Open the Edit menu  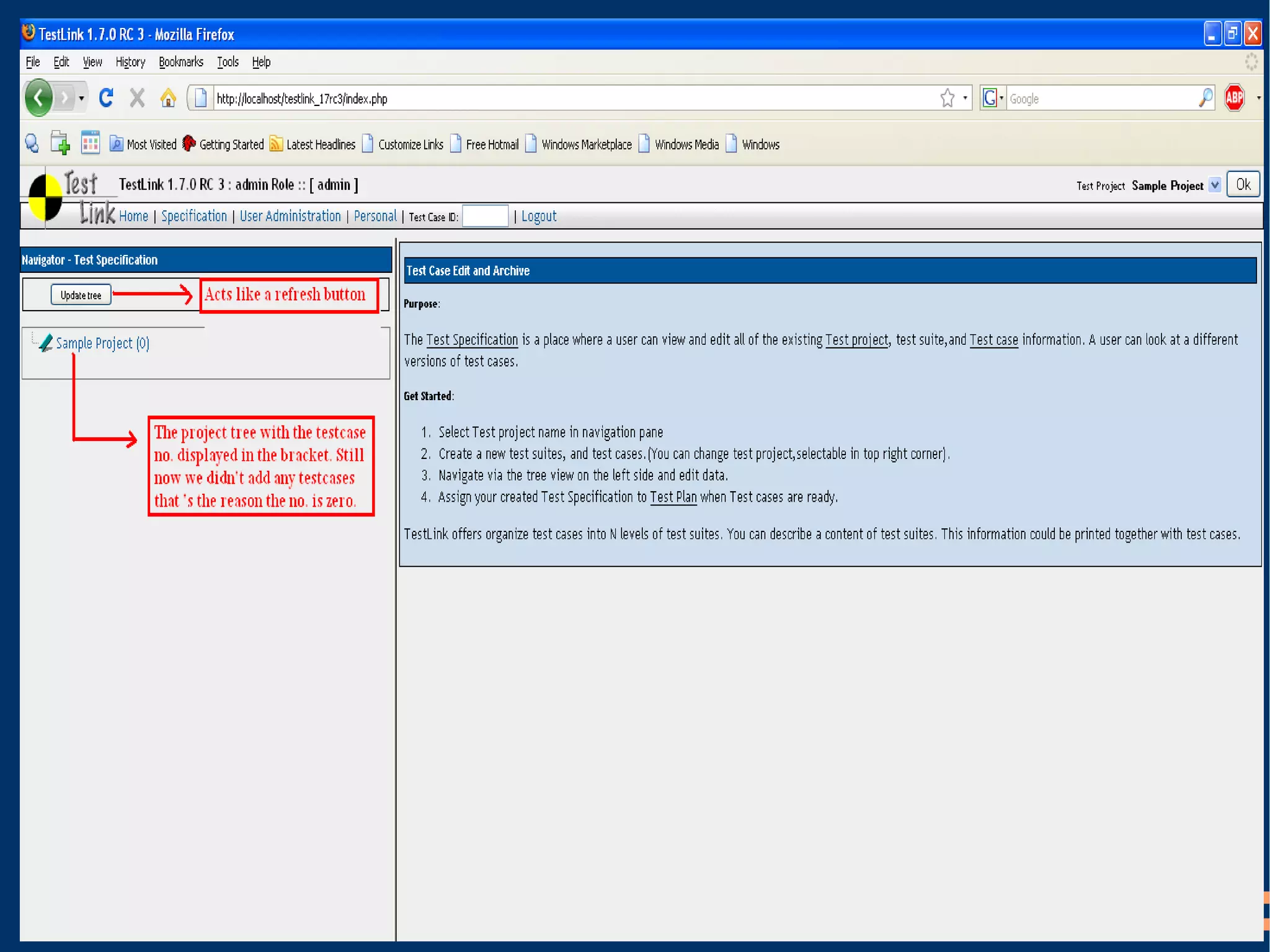pyautogui.click(x=61, y=62)
